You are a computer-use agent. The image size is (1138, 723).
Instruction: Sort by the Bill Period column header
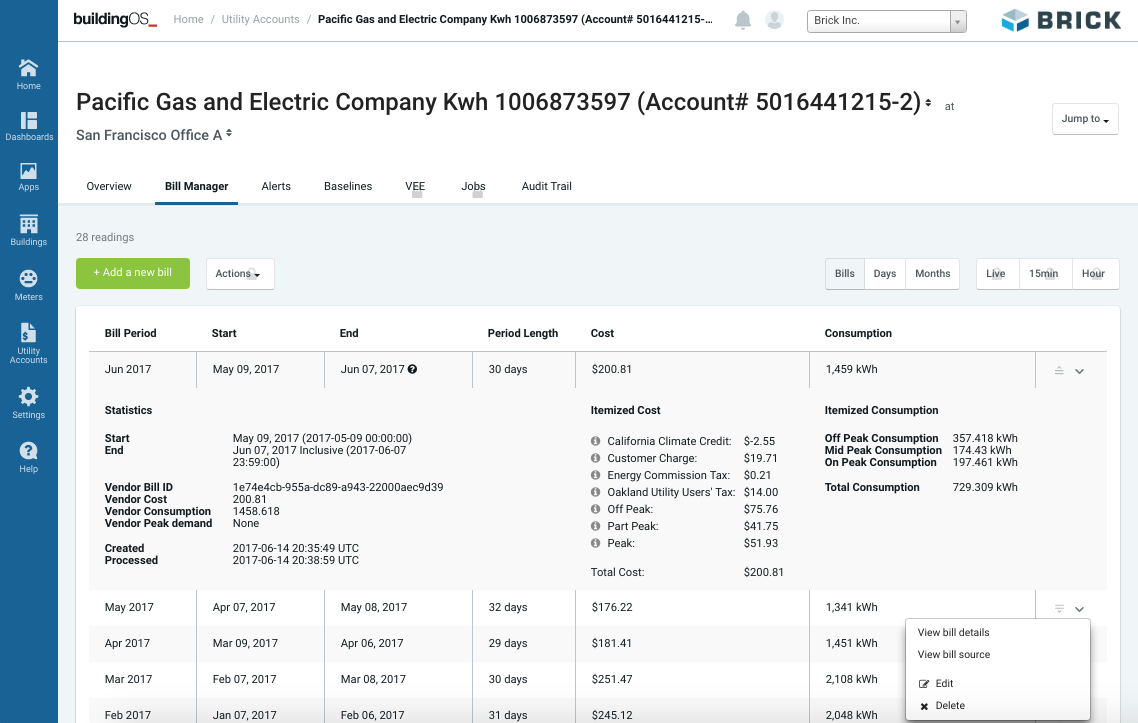pyautogui.click(x=131, y=333)
